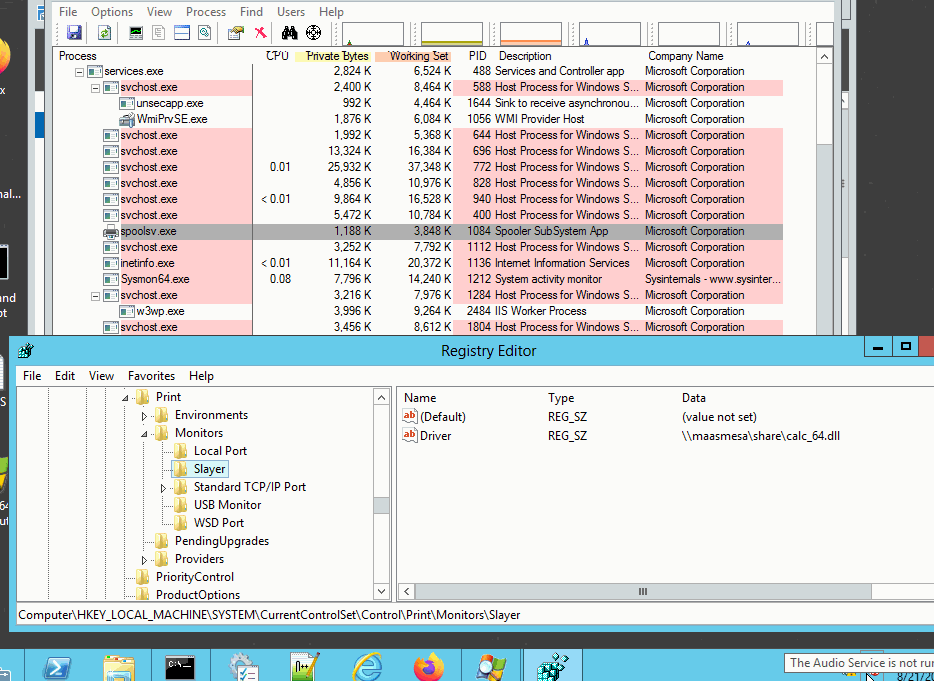Click the Save icon in Process Explorer toolbar
934x681 pixels.
(74, 32)
